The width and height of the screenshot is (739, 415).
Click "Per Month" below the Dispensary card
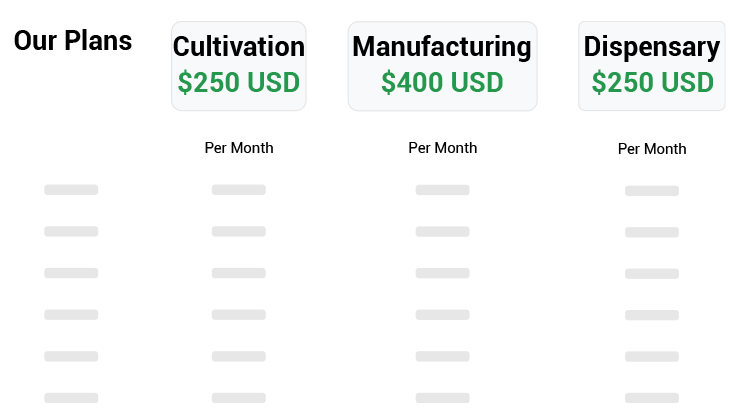[652, 149]
